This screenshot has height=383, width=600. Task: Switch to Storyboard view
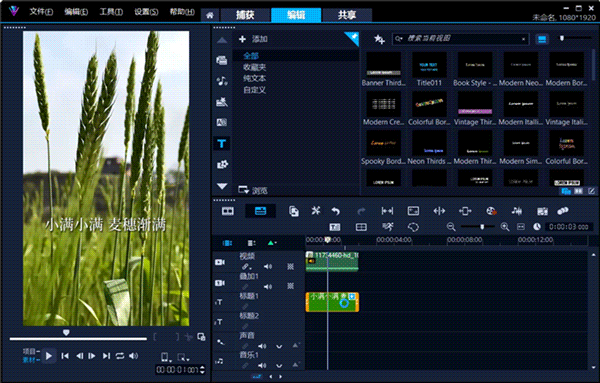pyautogui.click(x=228, y=211)
